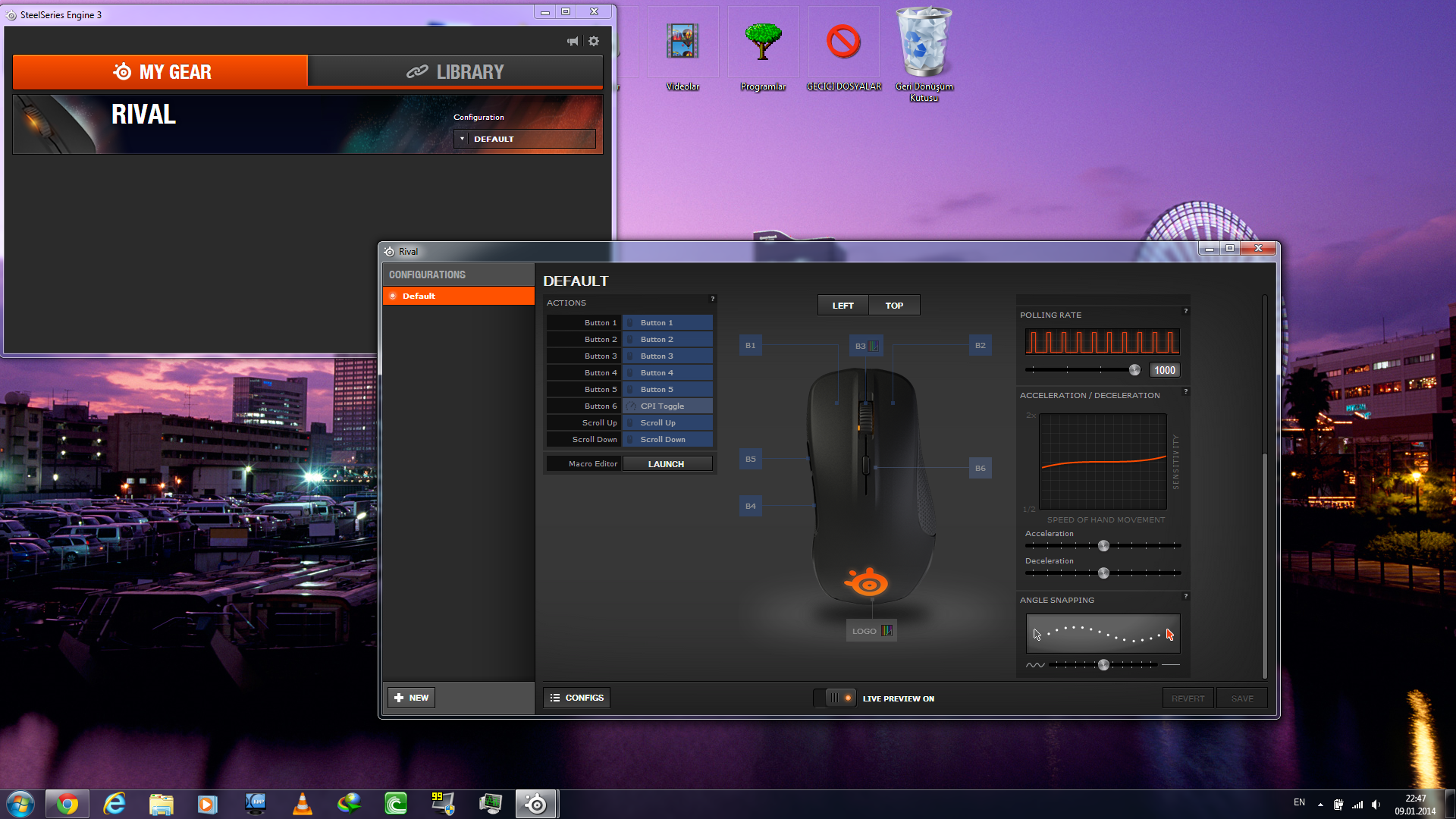Image resolution: width=1456 pixels, height=819 pixels.
Task: Click the polling rate slider handle
Action: pos(1134,370)
